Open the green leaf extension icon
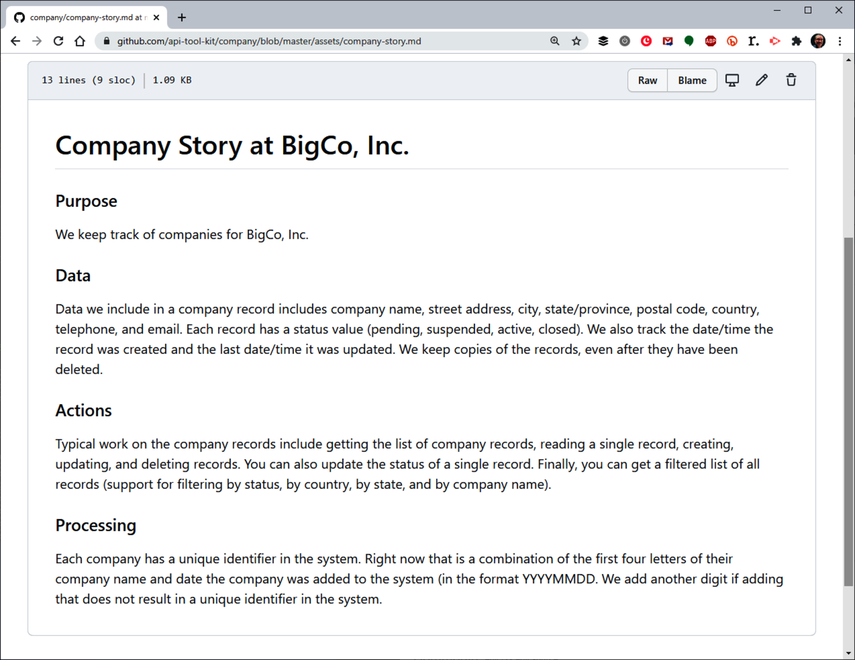Screen dimensions: 855x660 tap(689, 41)
